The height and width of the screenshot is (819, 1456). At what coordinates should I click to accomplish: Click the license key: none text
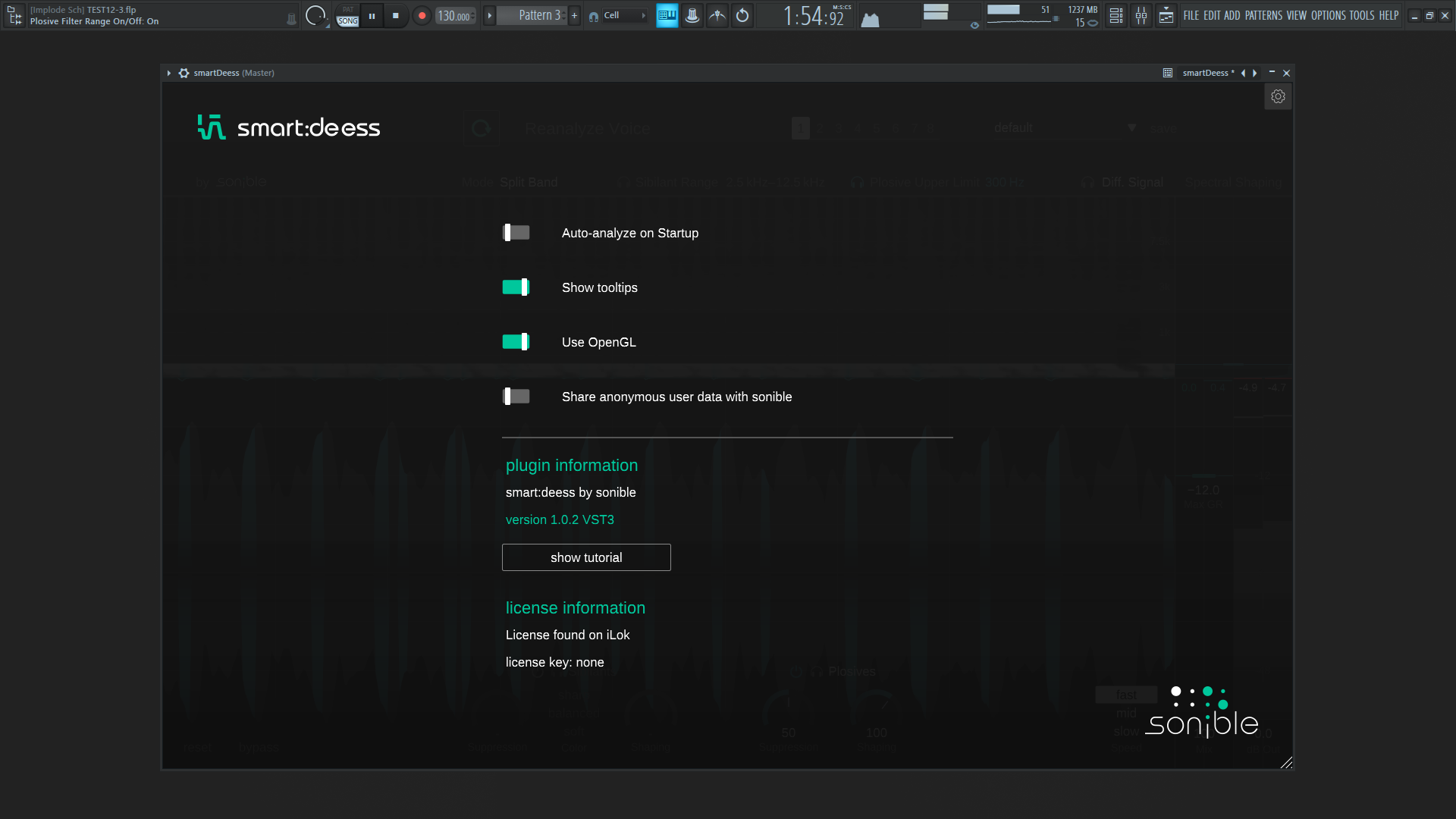[554, 662]
